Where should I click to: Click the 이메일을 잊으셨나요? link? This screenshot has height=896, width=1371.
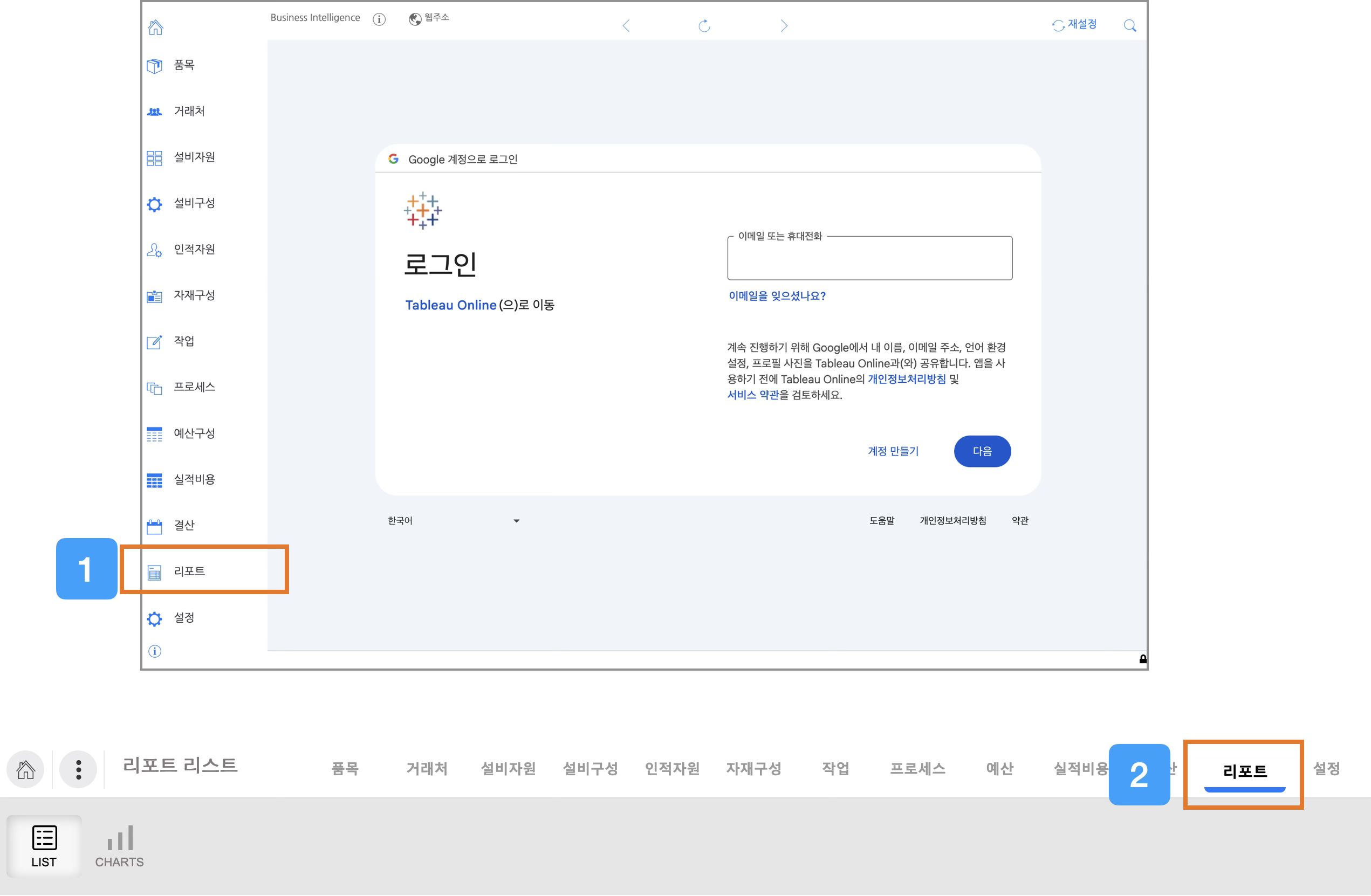tap(777, 297)
